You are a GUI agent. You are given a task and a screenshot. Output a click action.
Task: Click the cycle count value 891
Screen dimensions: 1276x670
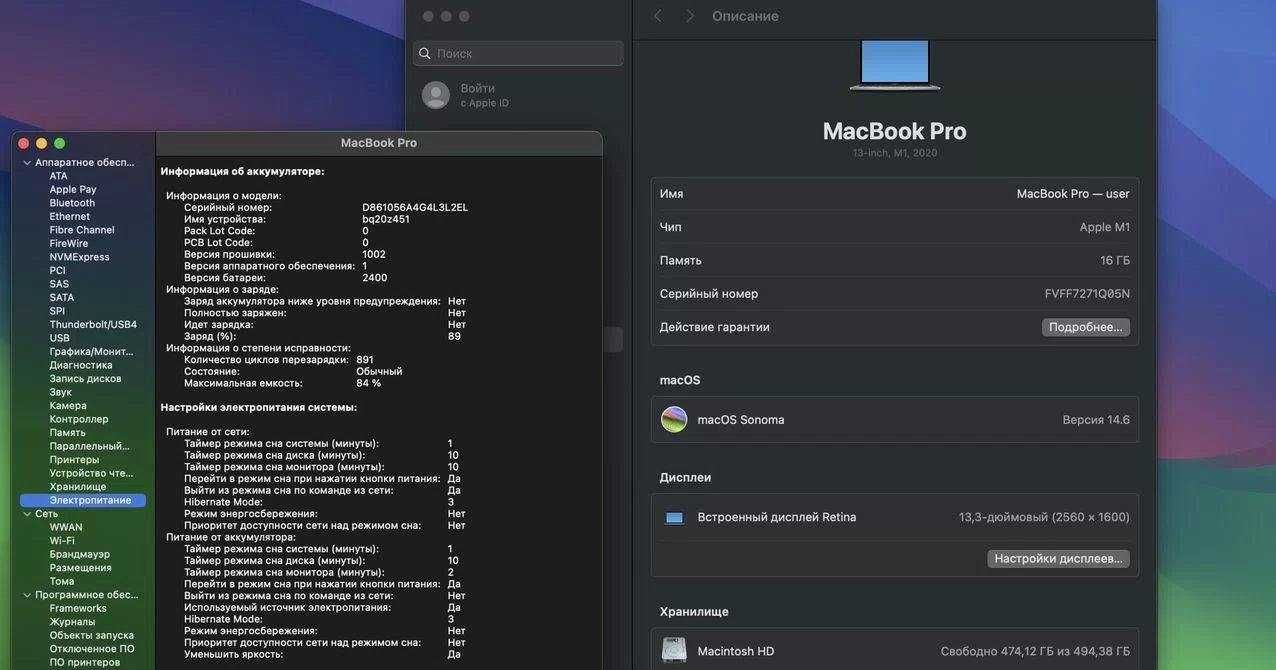(x=365, y=360)
